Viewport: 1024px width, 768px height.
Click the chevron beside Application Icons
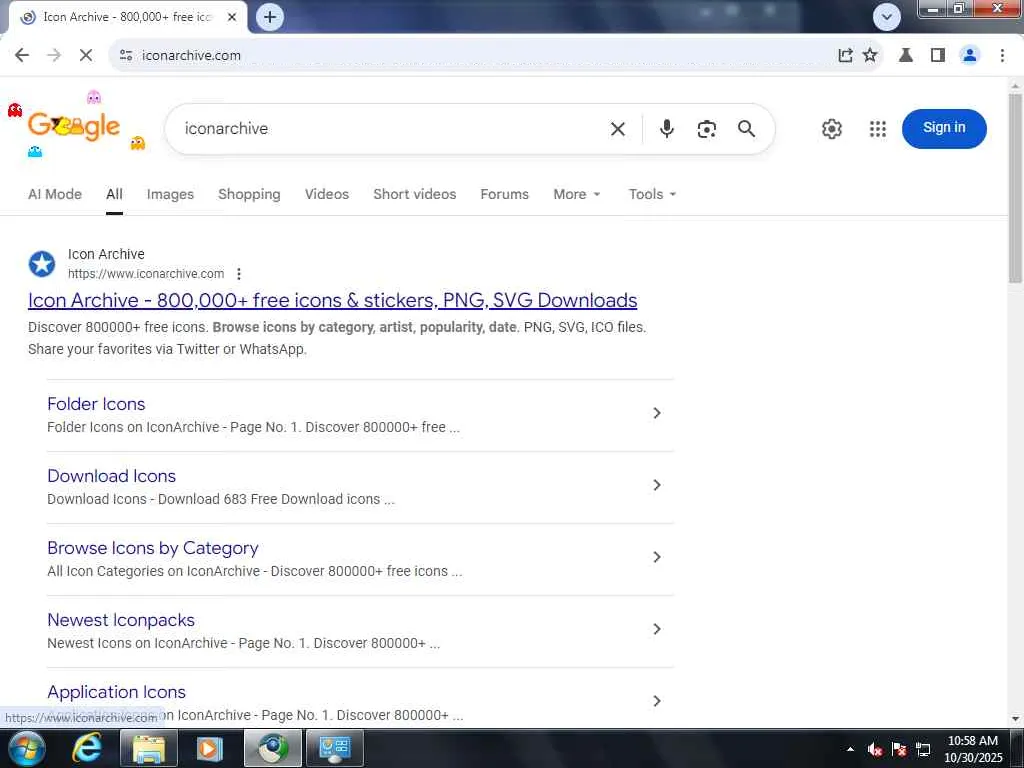click(656, 701)
